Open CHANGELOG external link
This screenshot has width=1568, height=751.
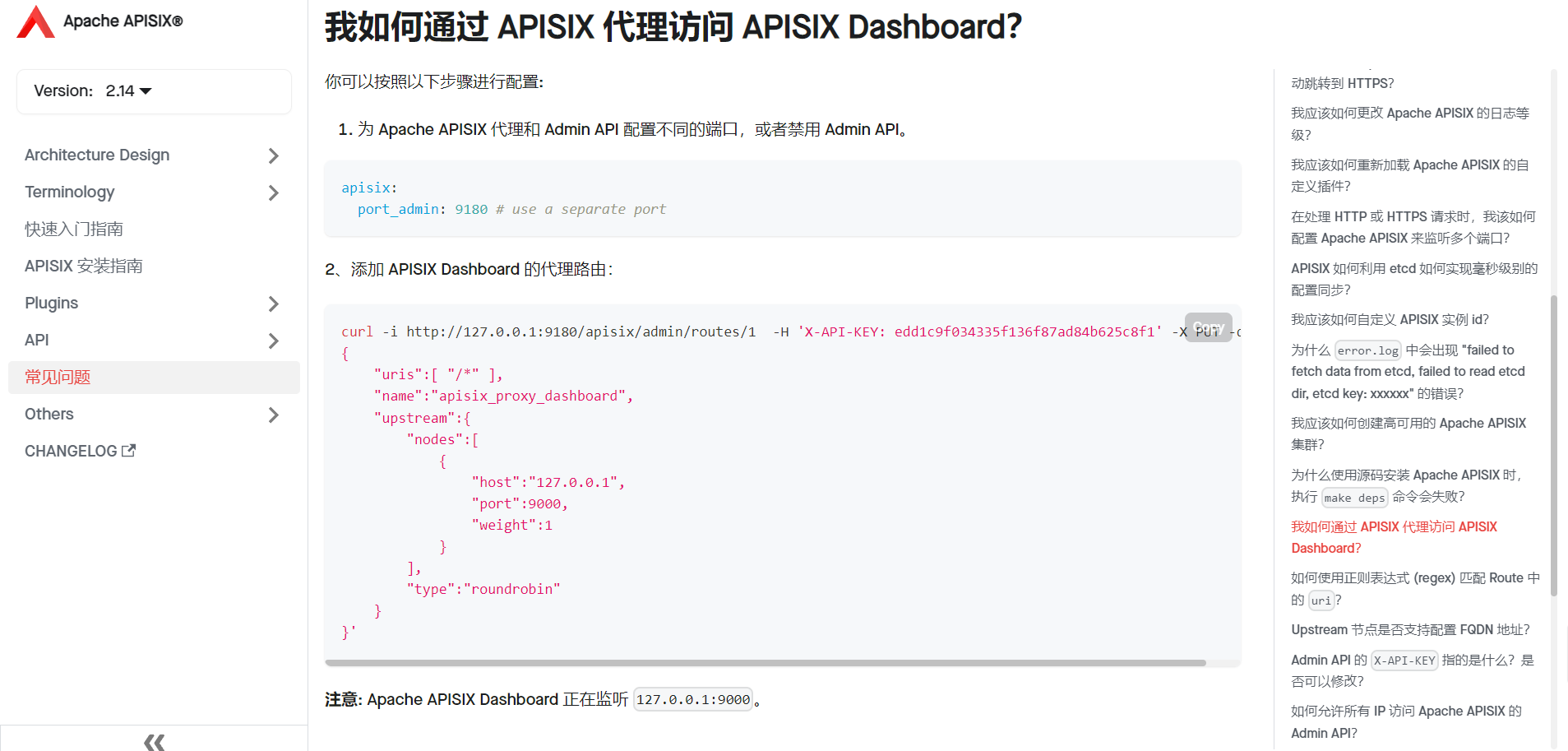80,452
